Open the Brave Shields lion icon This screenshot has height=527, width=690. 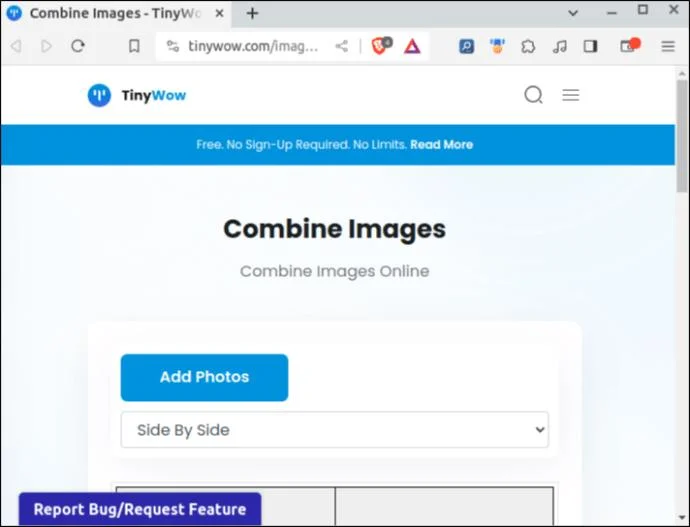[381, 46]
